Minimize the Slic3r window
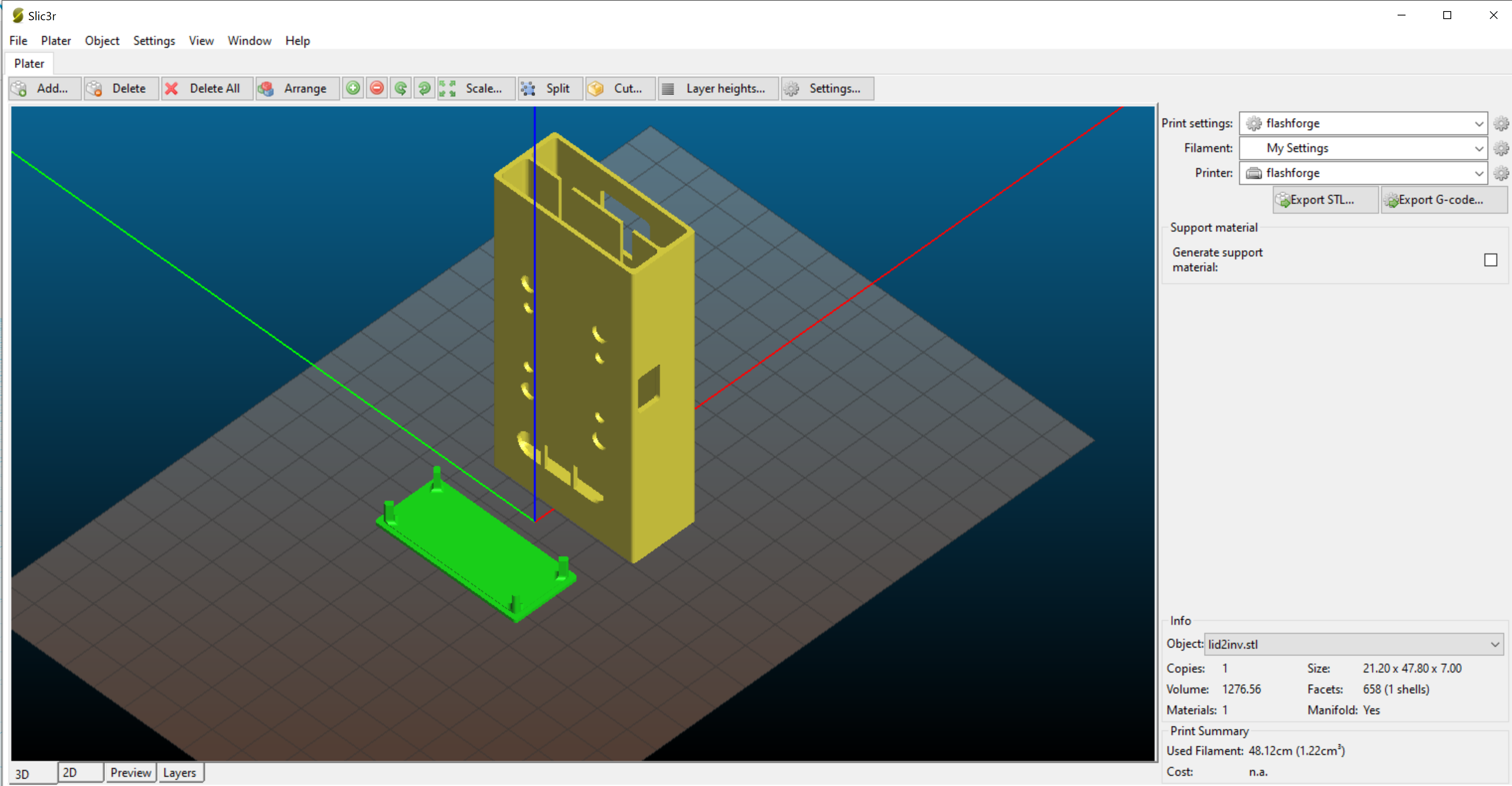Viewport: 1512px width, 786px height. (x=1402, y=15)
